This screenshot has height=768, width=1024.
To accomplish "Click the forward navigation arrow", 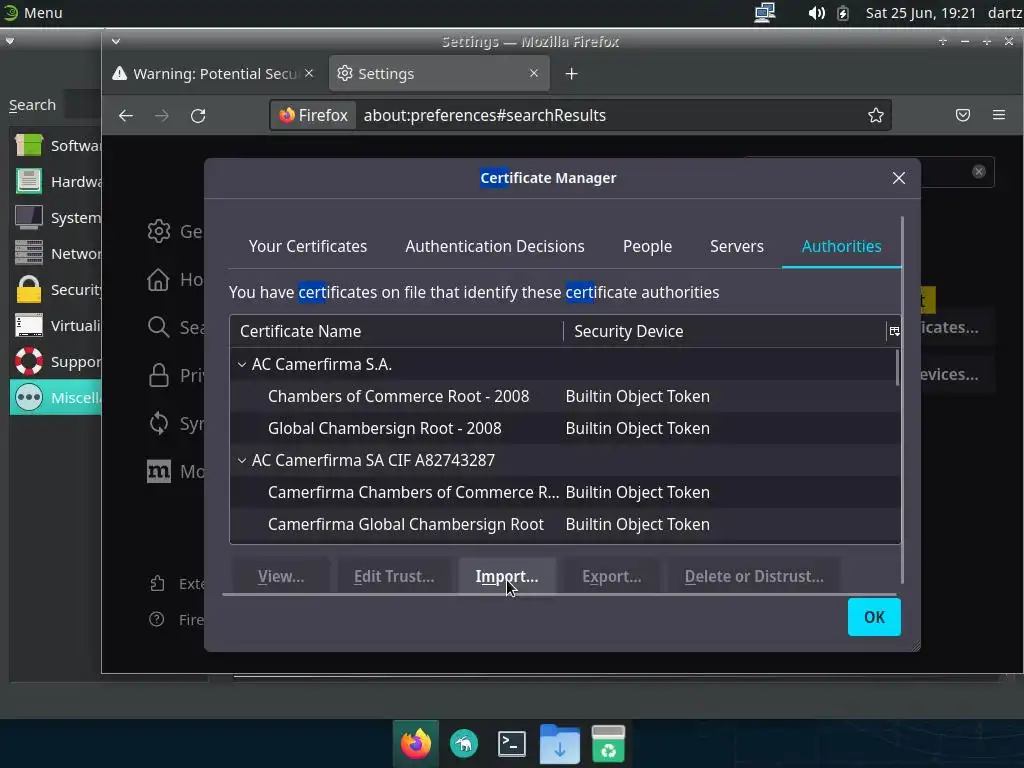I will [x=162, y=116].
